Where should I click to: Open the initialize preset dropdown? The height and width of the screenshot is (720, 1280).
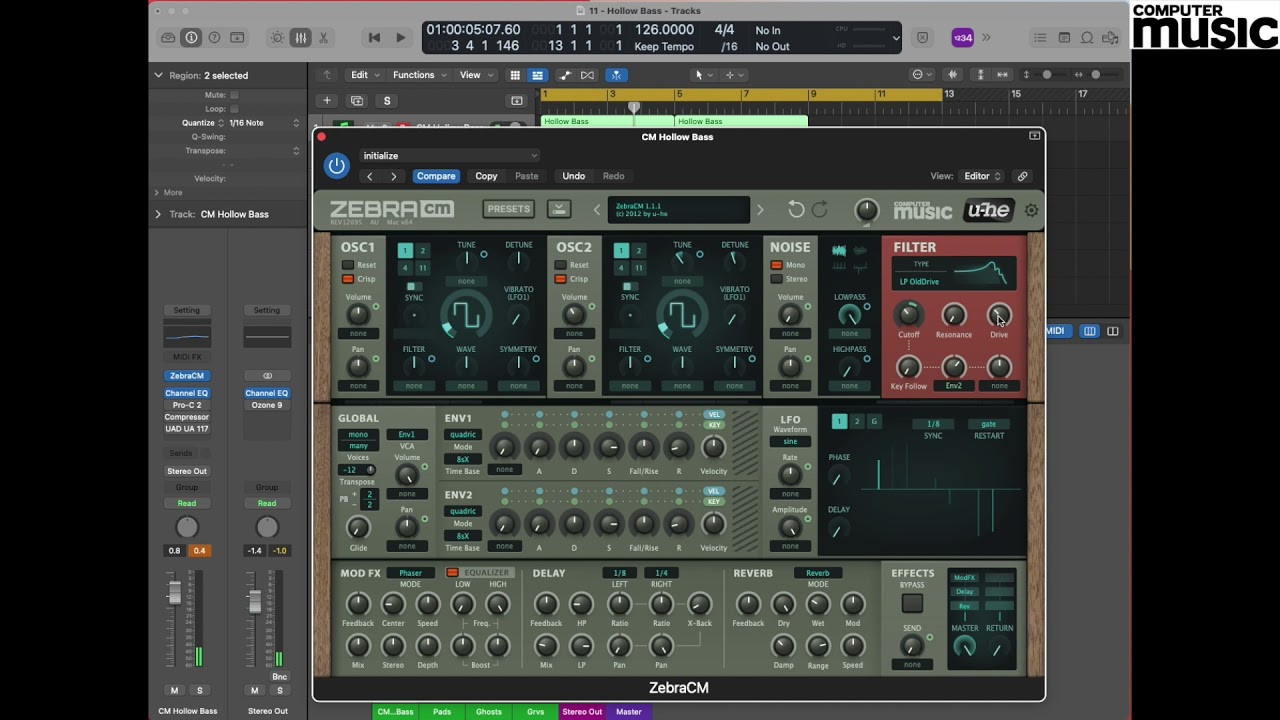(449, 156)
